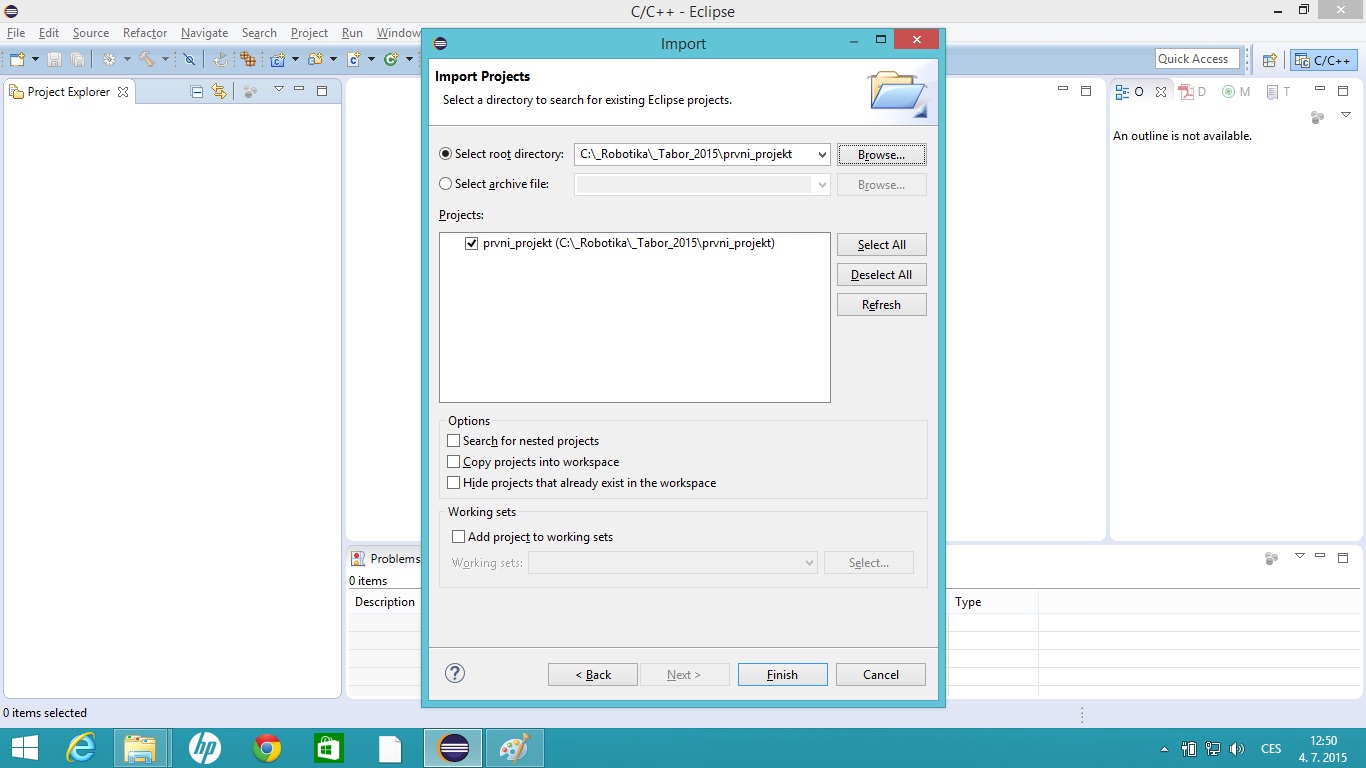The width and height of the screenshot is (1366, 768).
Task: Expand the root directory path dropdown
Action: pyautogui.click(x=821, y=155)
